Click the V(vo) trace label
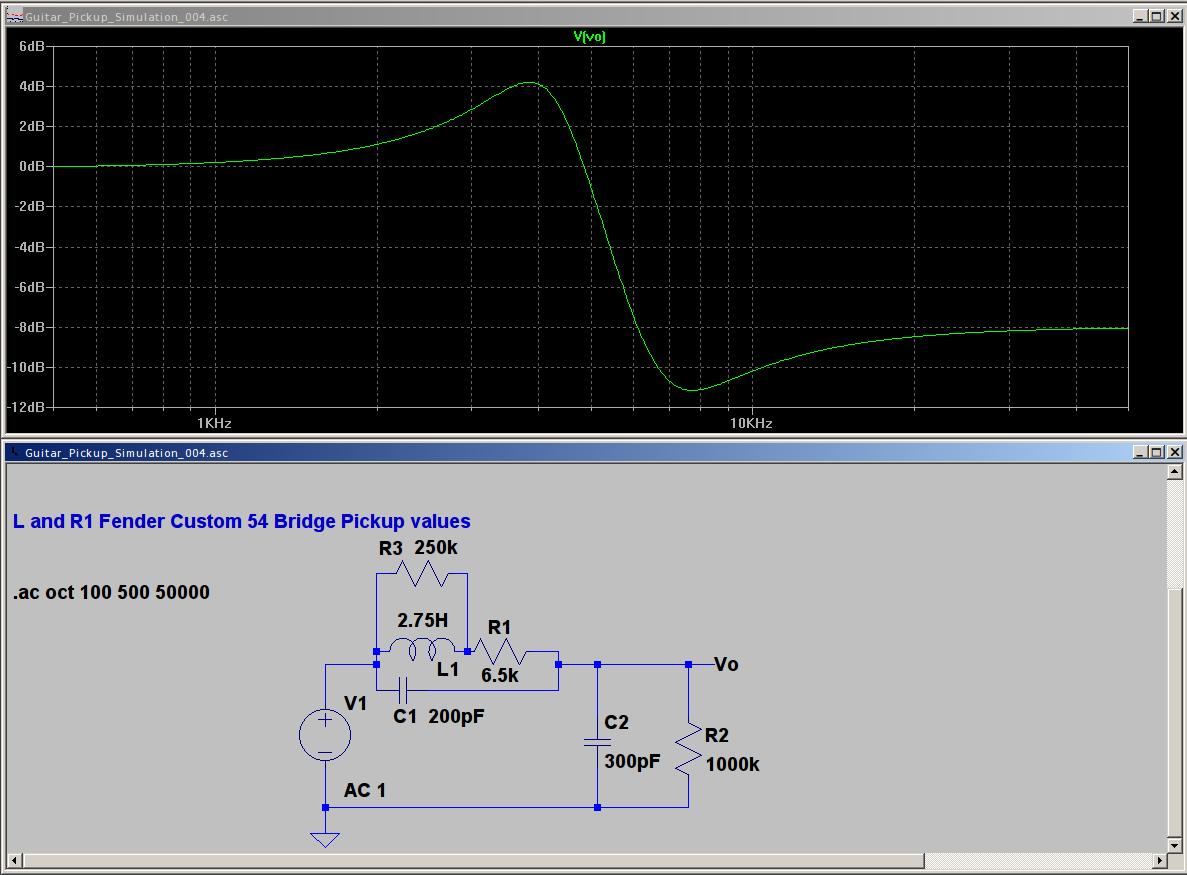This screenshot has height=875, width=1187. [x=589, y=36]
